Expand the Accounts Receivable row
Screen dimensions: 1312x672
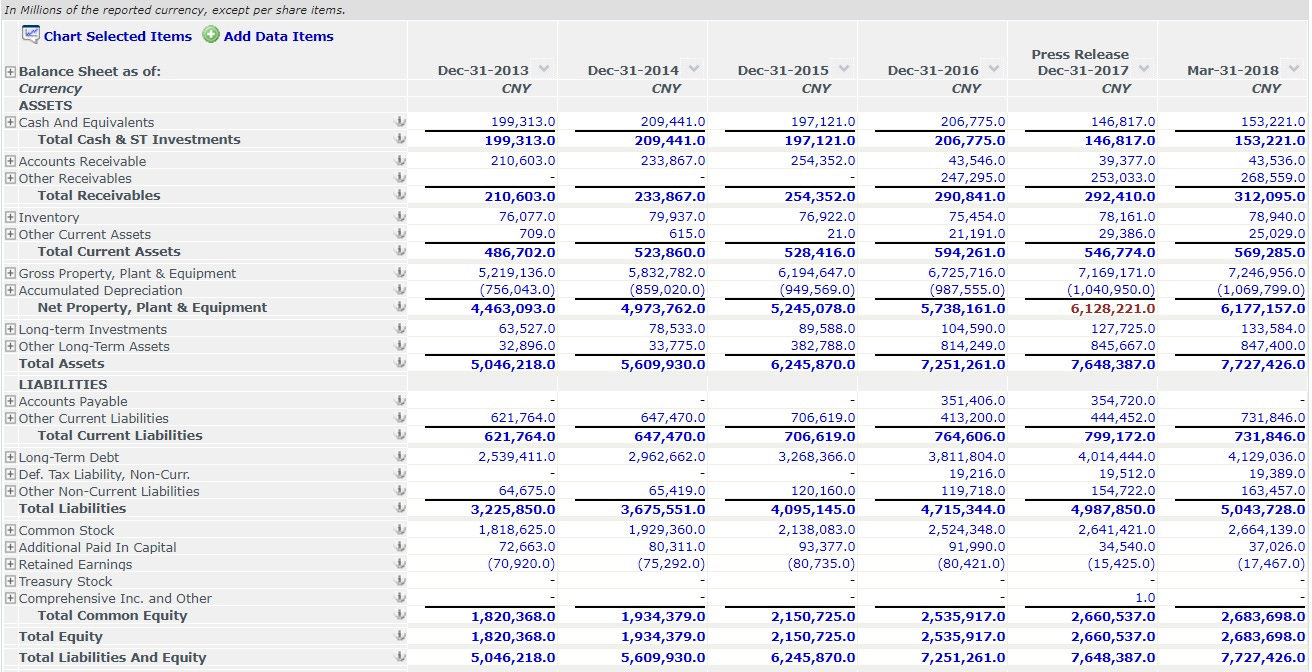[11, 161]
